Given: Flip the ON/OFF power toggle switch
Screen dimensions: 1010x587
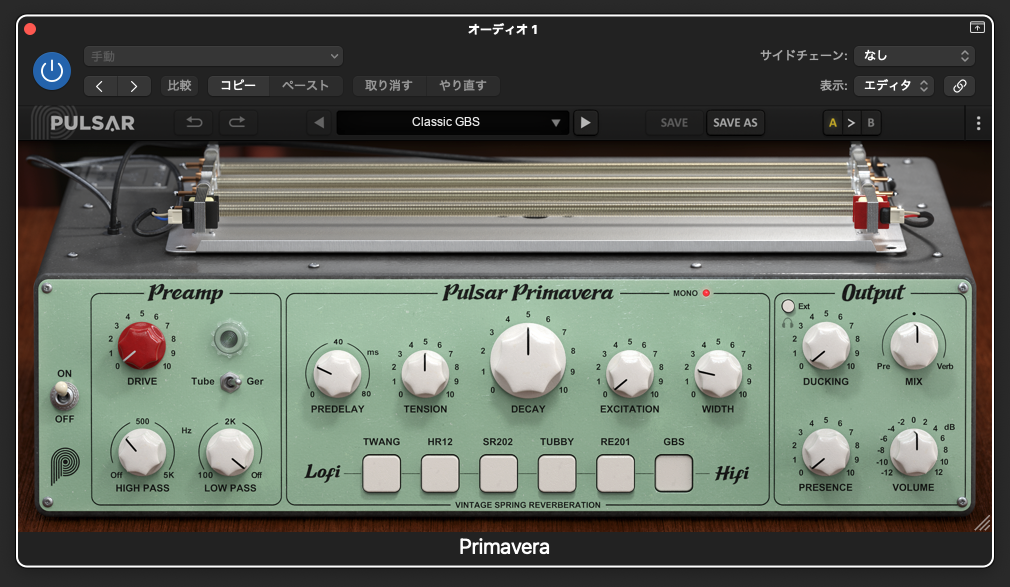Looking at the screenshot, I should [64, 396].
